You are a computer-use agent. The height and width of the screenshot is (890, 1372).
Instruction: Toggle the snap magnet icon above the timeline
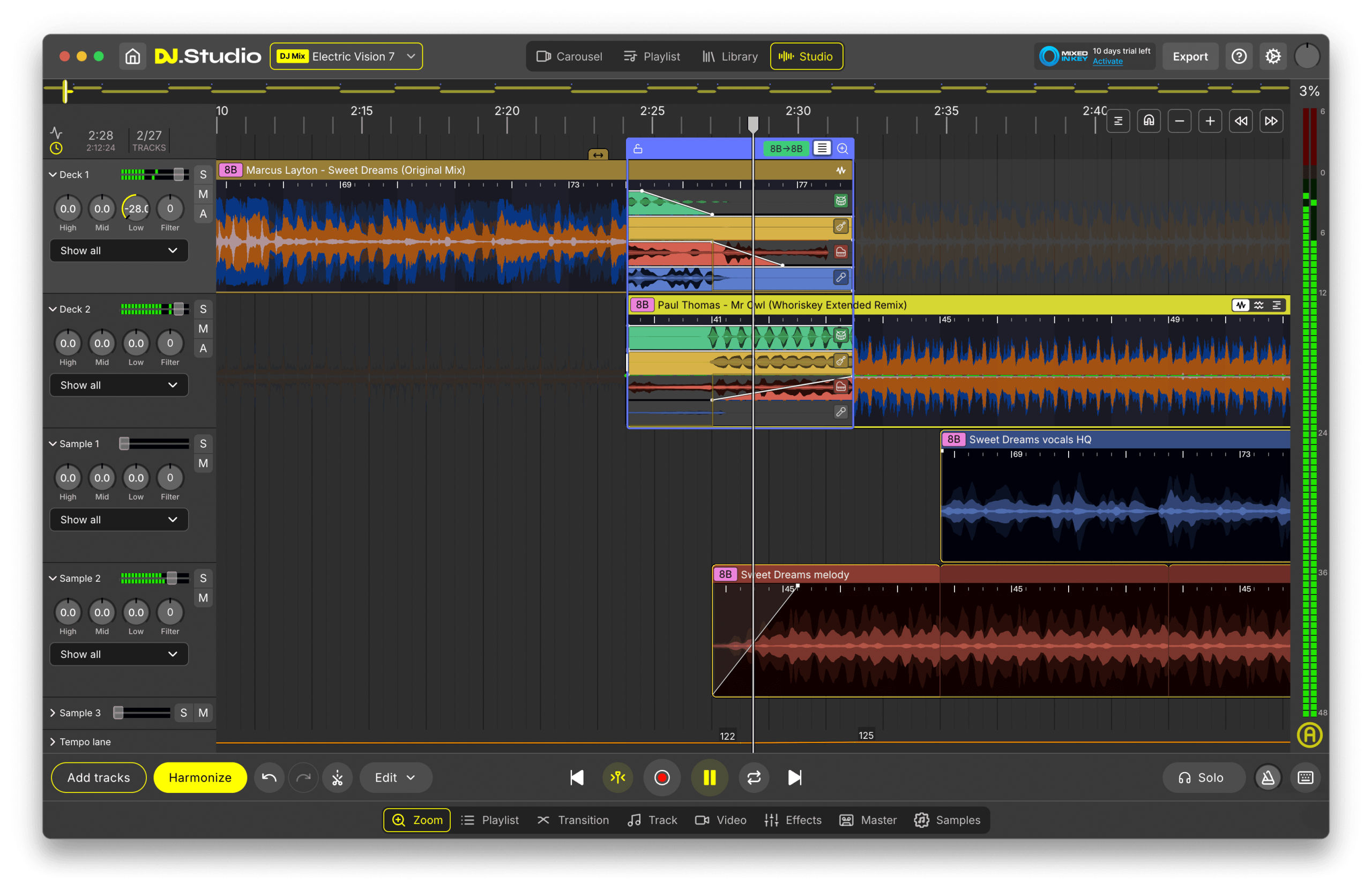1149,121
